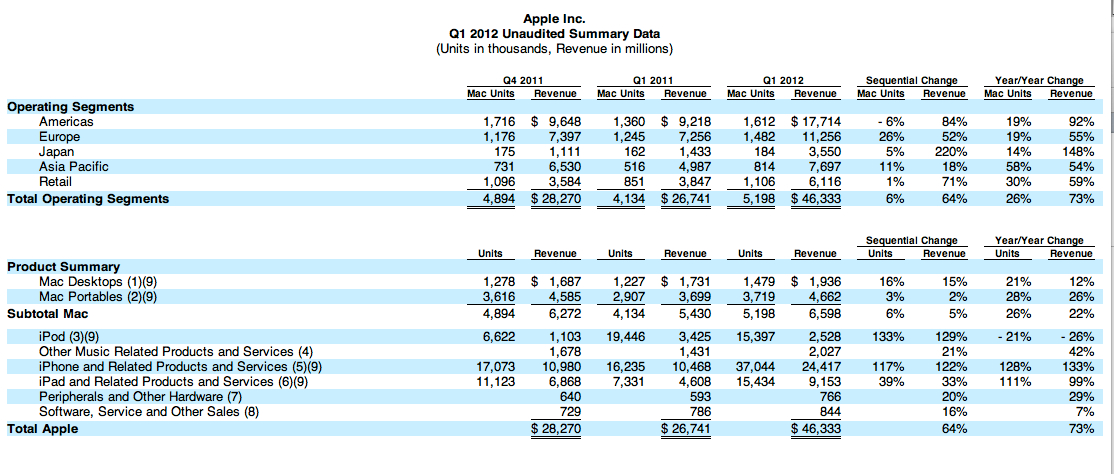
Task: Click Subtotal Mac Q1 2012 revenue 6,598
Action: point(825,313)
